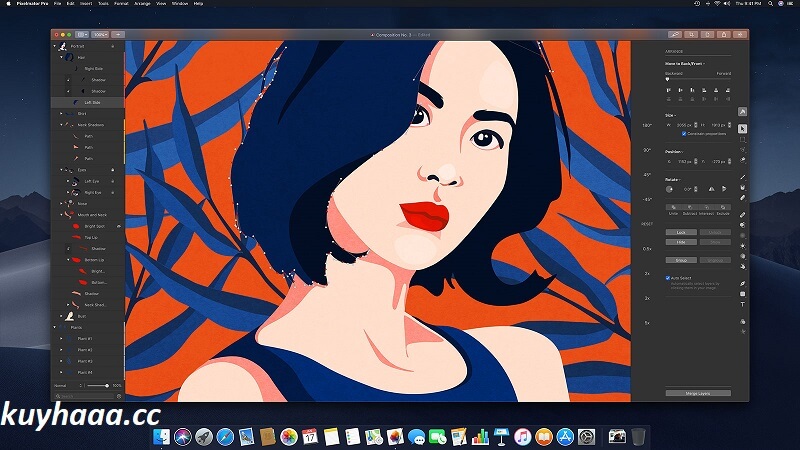The image size is (800, 450).
Task: Click the Backward/Forward slider handle
Action: click(x=667, y=80)
